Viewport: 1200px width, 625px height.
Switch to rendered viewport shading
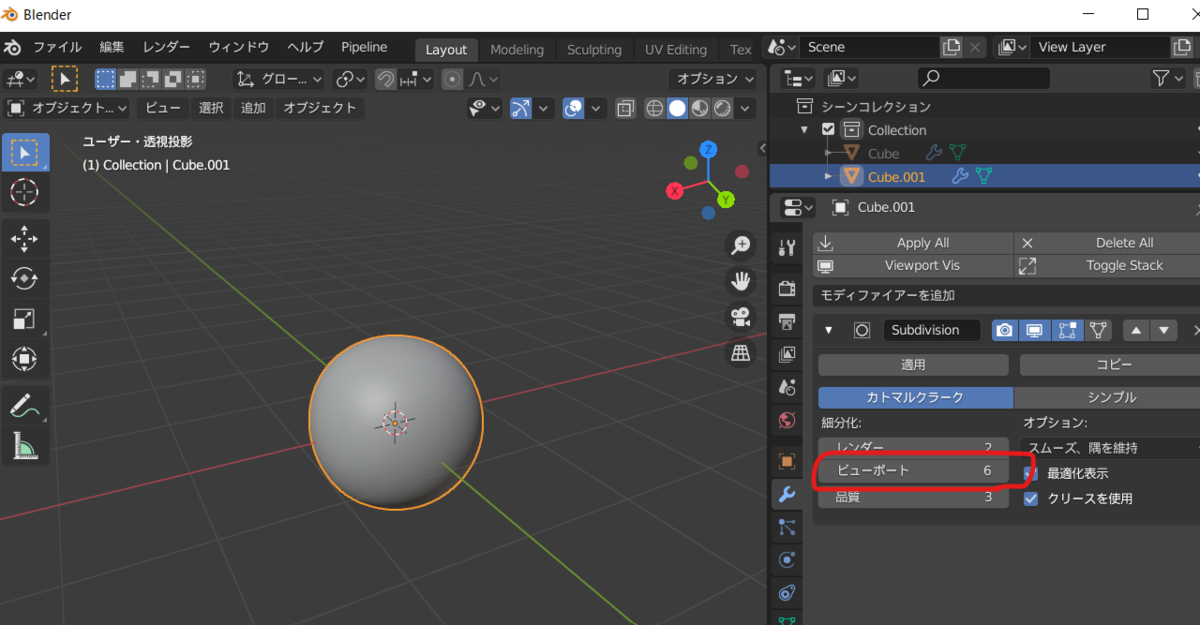tap(722, 108)
